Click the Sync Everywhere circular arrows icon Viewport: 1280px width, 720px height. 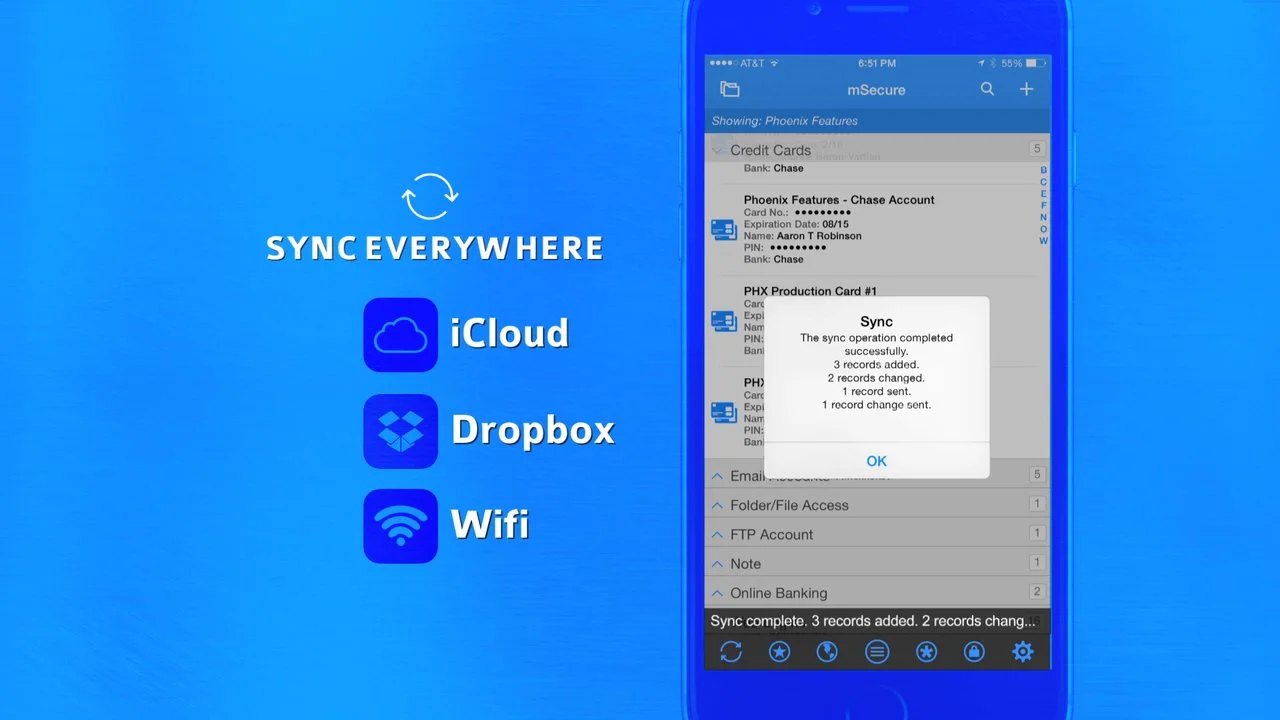(430, 196)
